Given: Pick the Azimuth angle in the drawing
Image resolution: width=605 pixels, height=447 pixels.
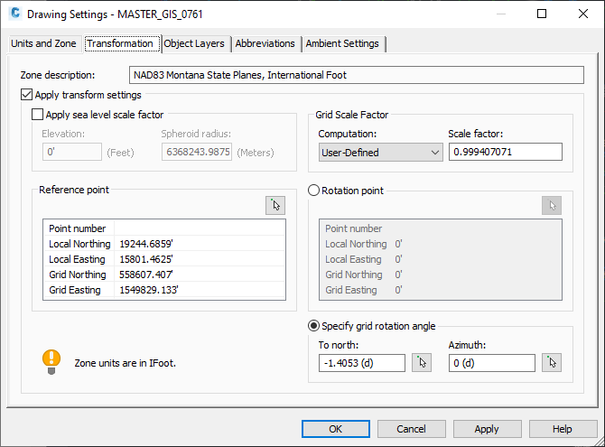Looking at the screenshot, I should [551, 363].
